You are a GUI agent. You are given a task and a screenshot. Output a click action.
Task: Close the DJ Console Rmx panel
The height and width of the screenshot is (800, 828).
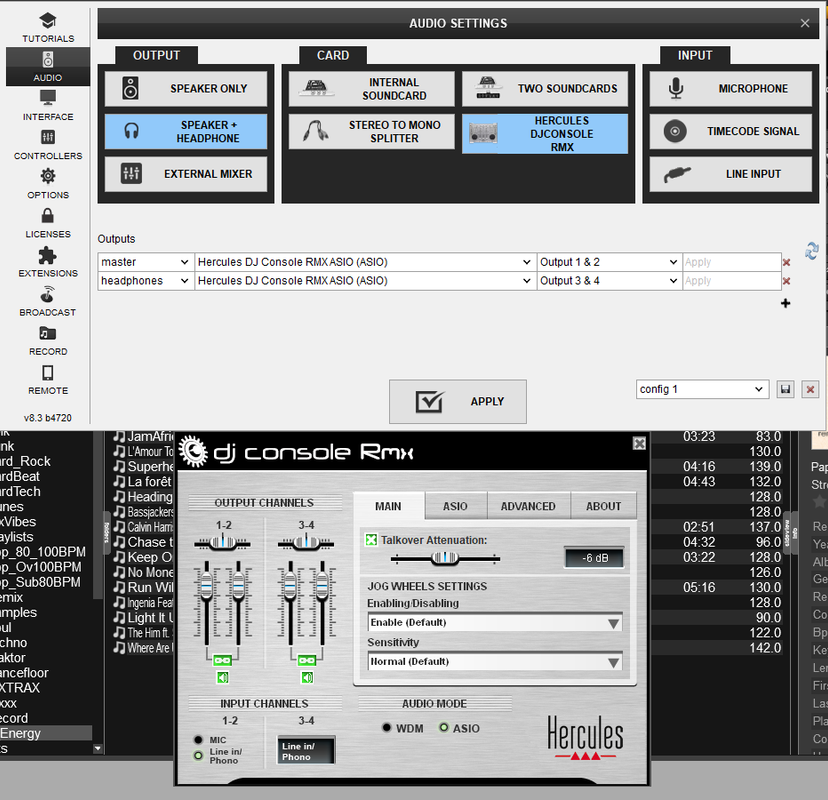tap(639, 443)
